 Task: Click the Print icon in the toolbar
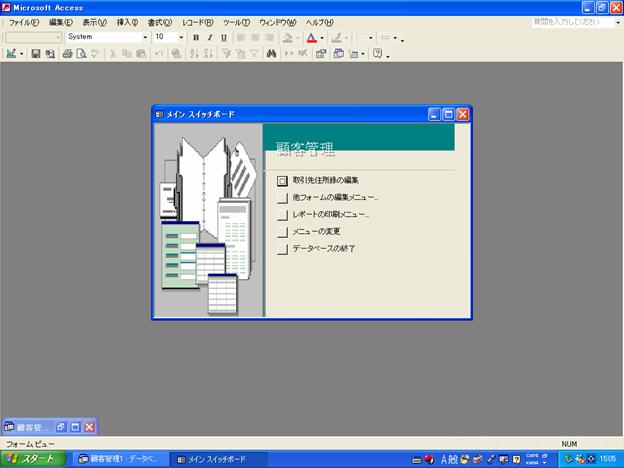pos(67,54)
